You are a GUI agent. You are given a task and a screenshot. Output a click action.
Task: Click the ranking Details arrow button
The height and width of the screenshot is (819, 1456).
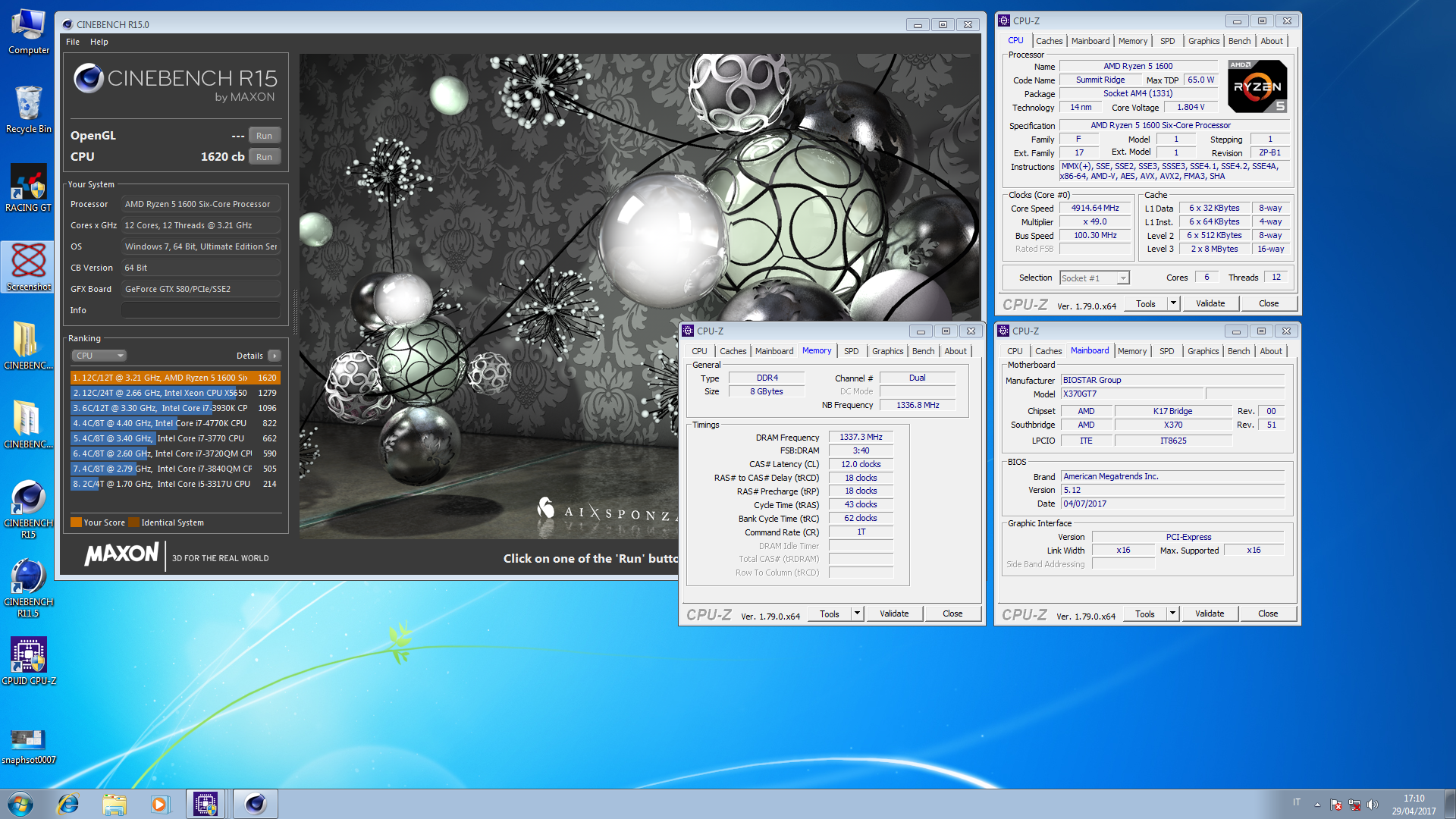pyautogui.click(x=275, y=356)
